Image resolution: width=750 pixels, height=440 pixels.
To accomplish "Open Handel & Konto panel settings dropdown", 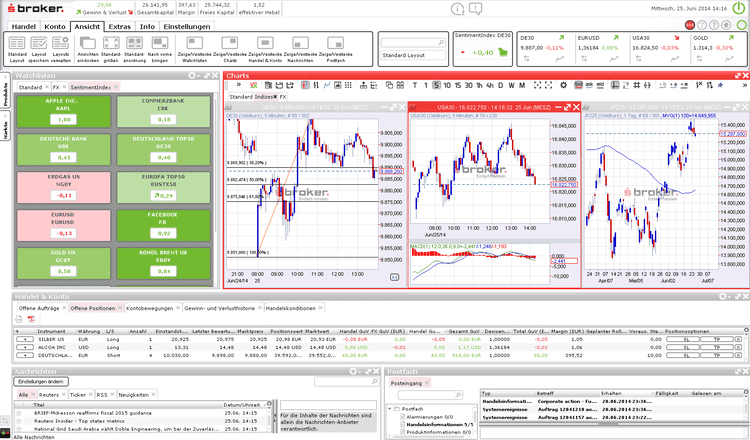I will [725, 297].
